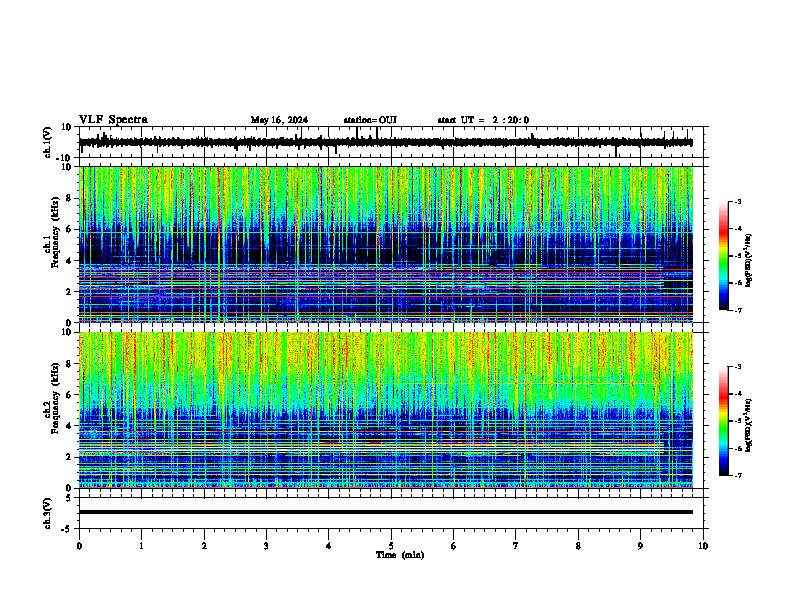This screenshot has width=792, height=612.
Task: Click the "4" kHz tick of ch.1 spectrogram
Action: click(70, 261)
